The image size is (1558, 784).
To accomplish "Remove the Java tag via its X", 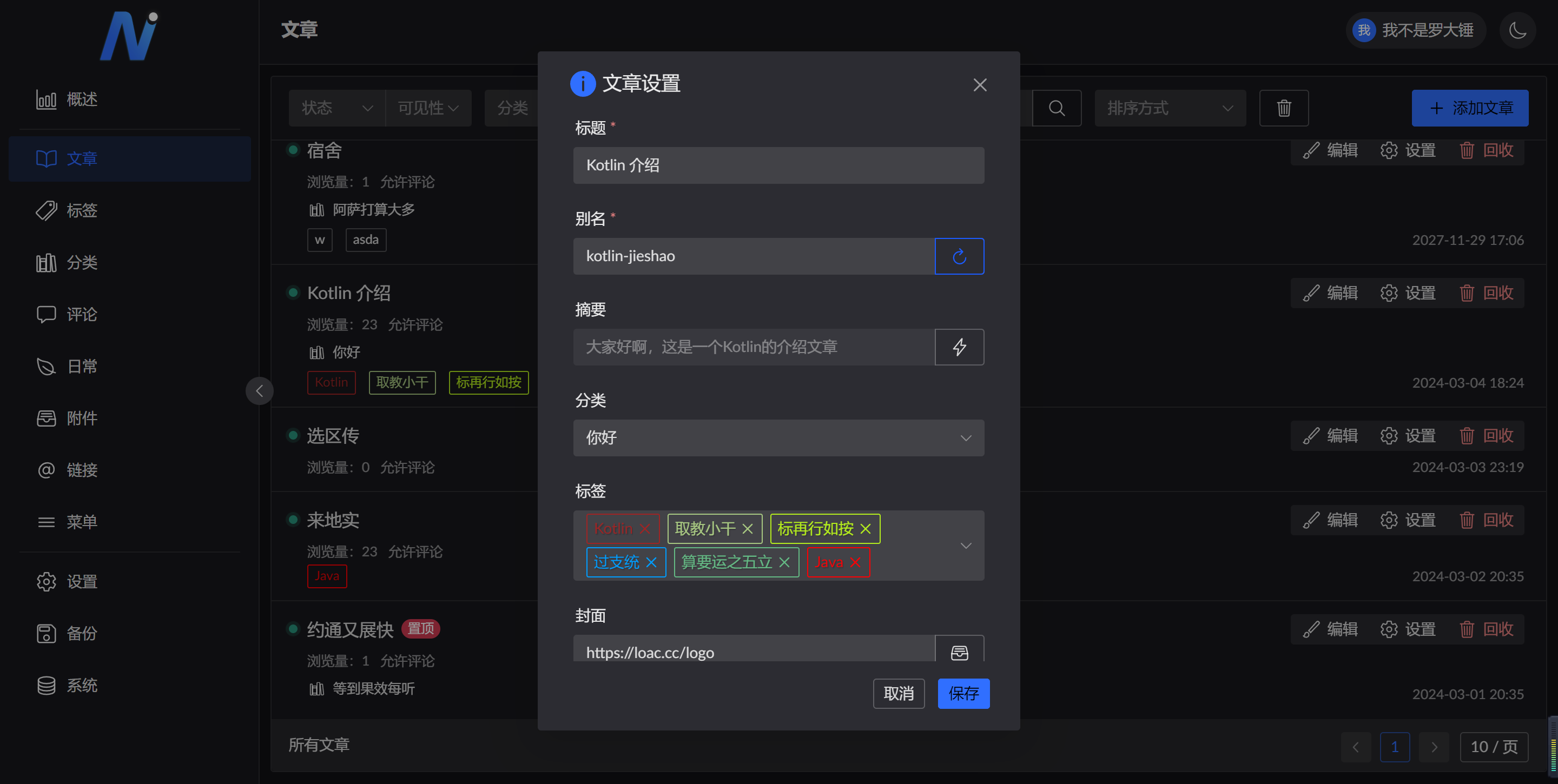I will 855,562.
